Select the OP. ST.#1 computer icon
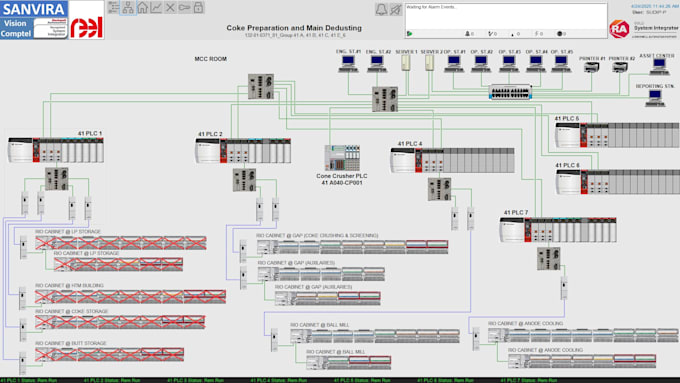 [454, 63]
